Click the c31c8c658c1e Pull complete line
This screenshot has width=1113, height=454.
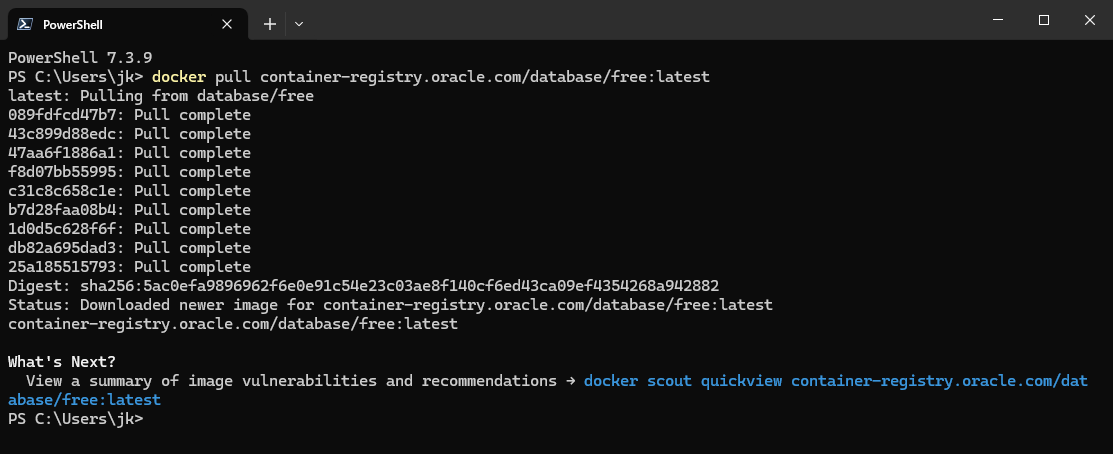[129, 191]
